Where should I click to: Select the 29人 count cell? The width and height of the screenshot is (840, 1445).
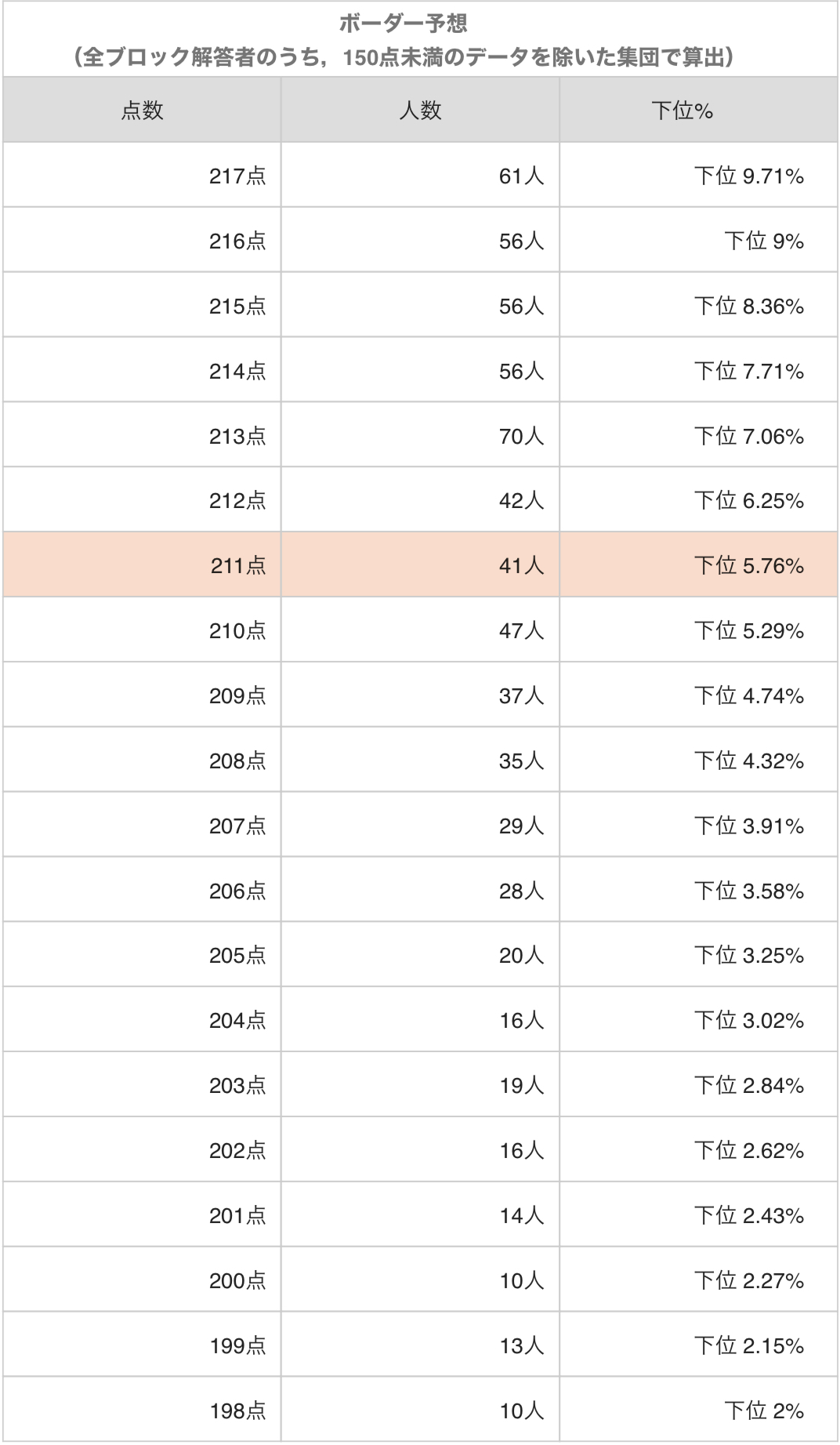(x=521, y=826)
